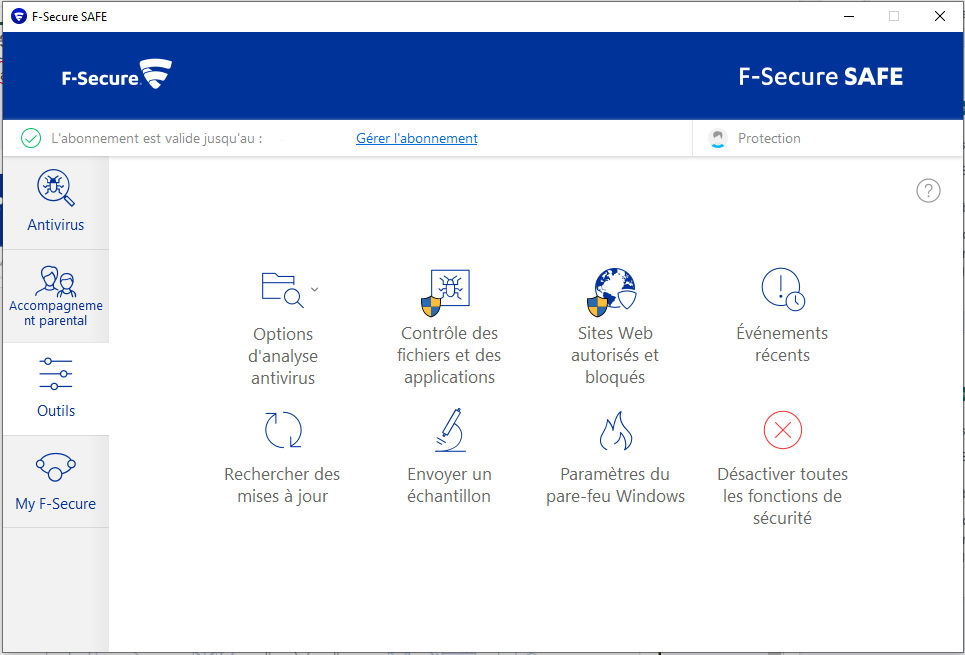Image resolution: width=965 pixels, height=655 pixels.
Task: Minimize the F-Secure SAFE window
Action: click(x=849, y=17)
